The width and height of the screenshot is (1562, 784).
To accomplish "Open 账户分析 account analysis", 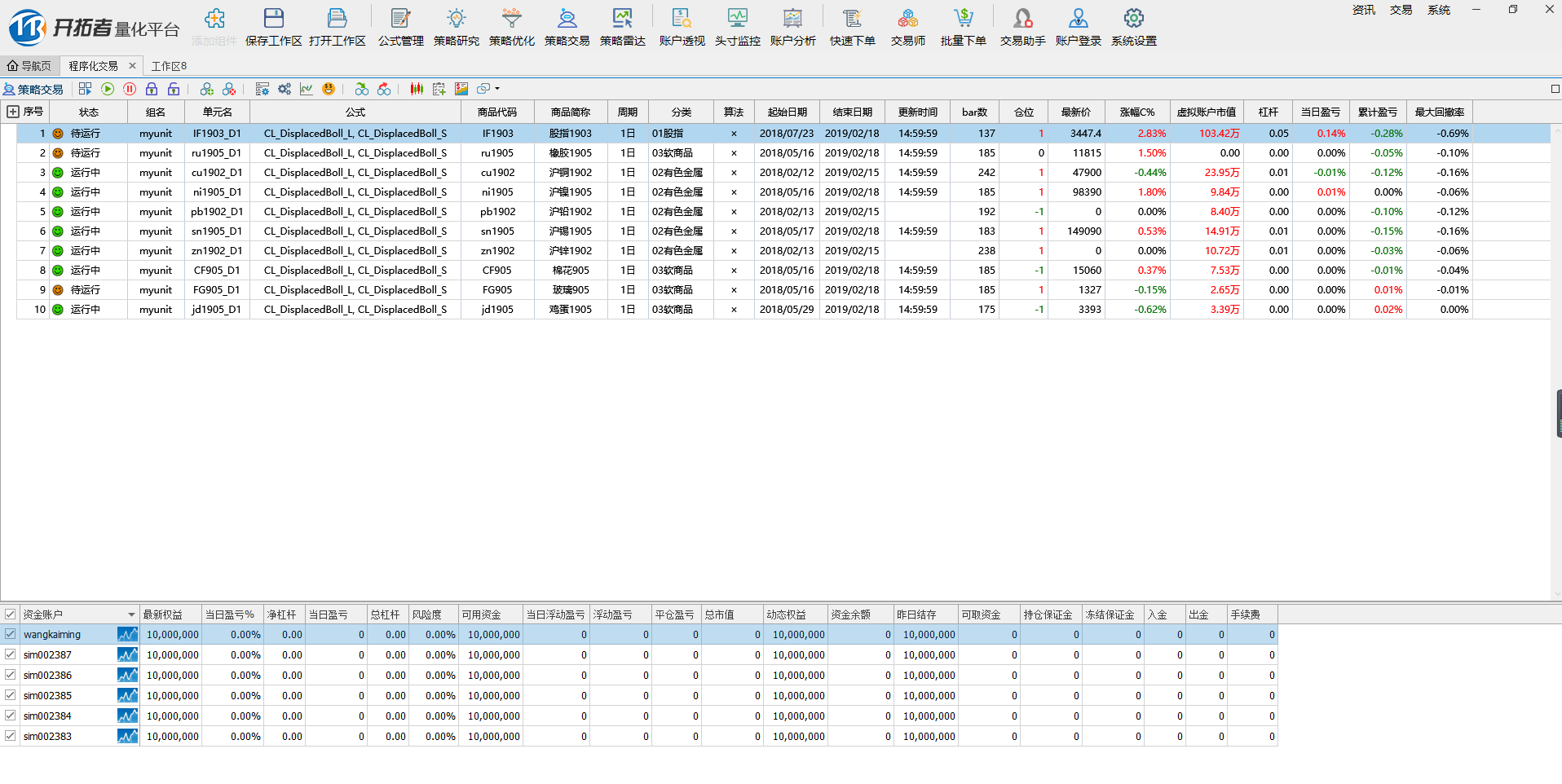I will [792, 27].
